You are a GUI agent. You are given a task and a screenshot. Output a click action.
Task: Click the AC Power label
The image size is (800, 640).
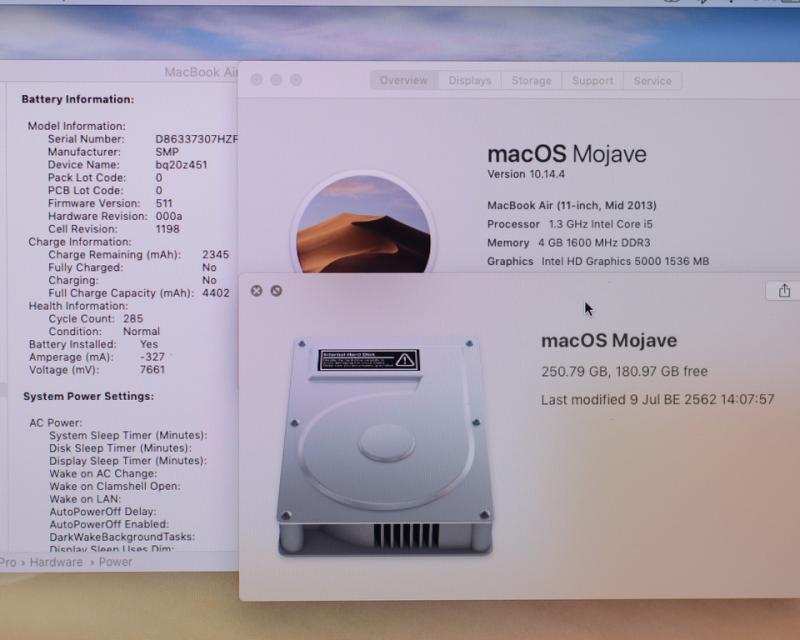pos(56,423)
